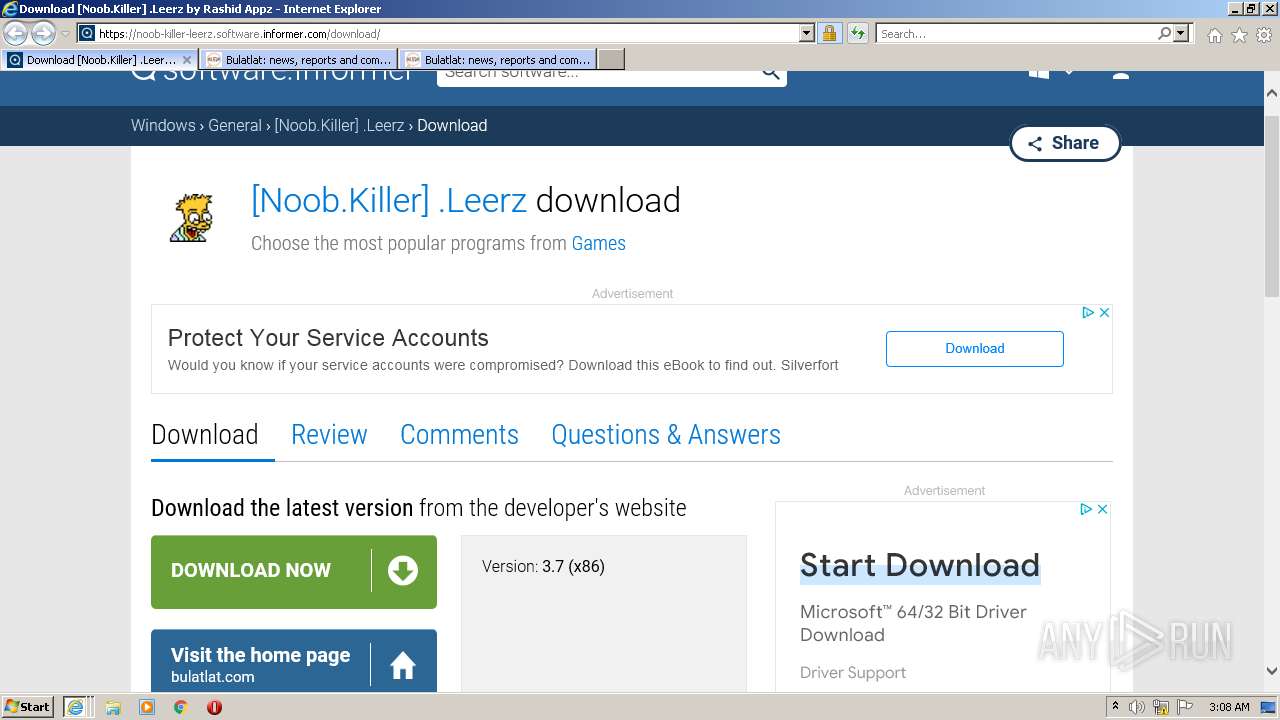Image resolution: width=1280 pixels, height=720 pixels.
Task: Click the Windows platform icon in header
Action: pos(1039,73)
